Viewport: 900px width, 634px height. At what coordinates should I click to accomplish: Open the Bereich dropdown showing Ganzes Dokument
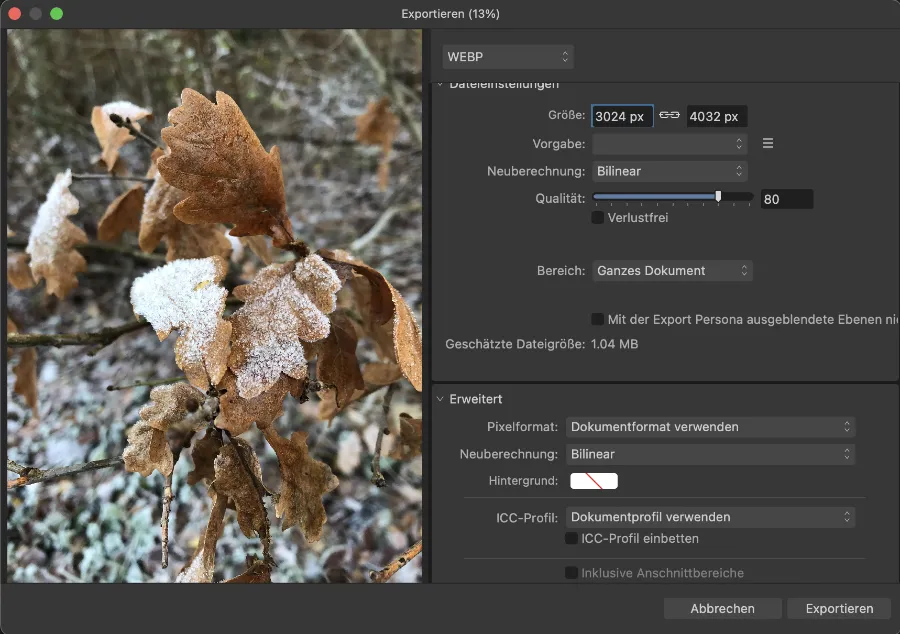[x=672, y=270]
